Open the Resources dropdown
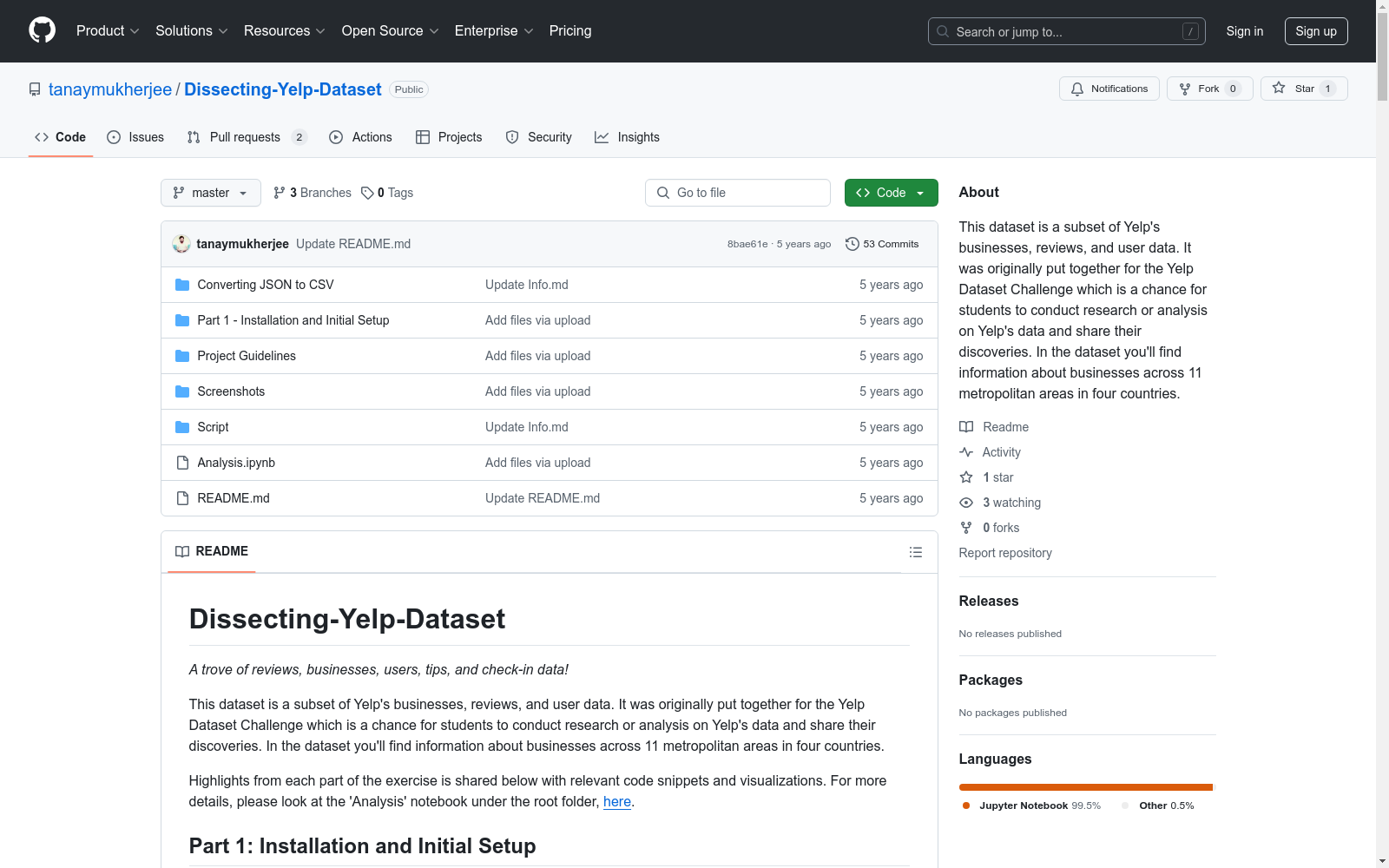This screenshot has height=868, width=1389. coord(285,31)
